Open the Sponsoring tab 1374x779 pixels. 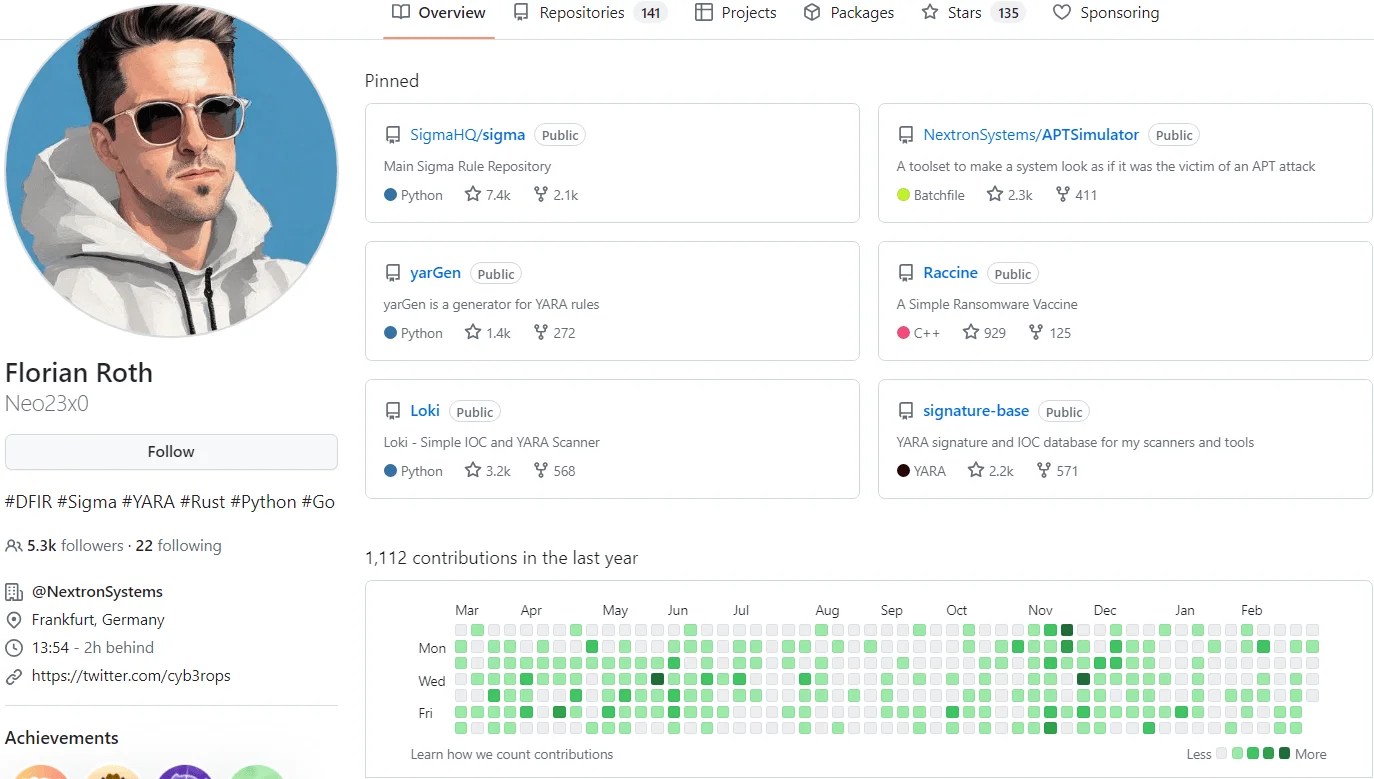[1106, 13]
